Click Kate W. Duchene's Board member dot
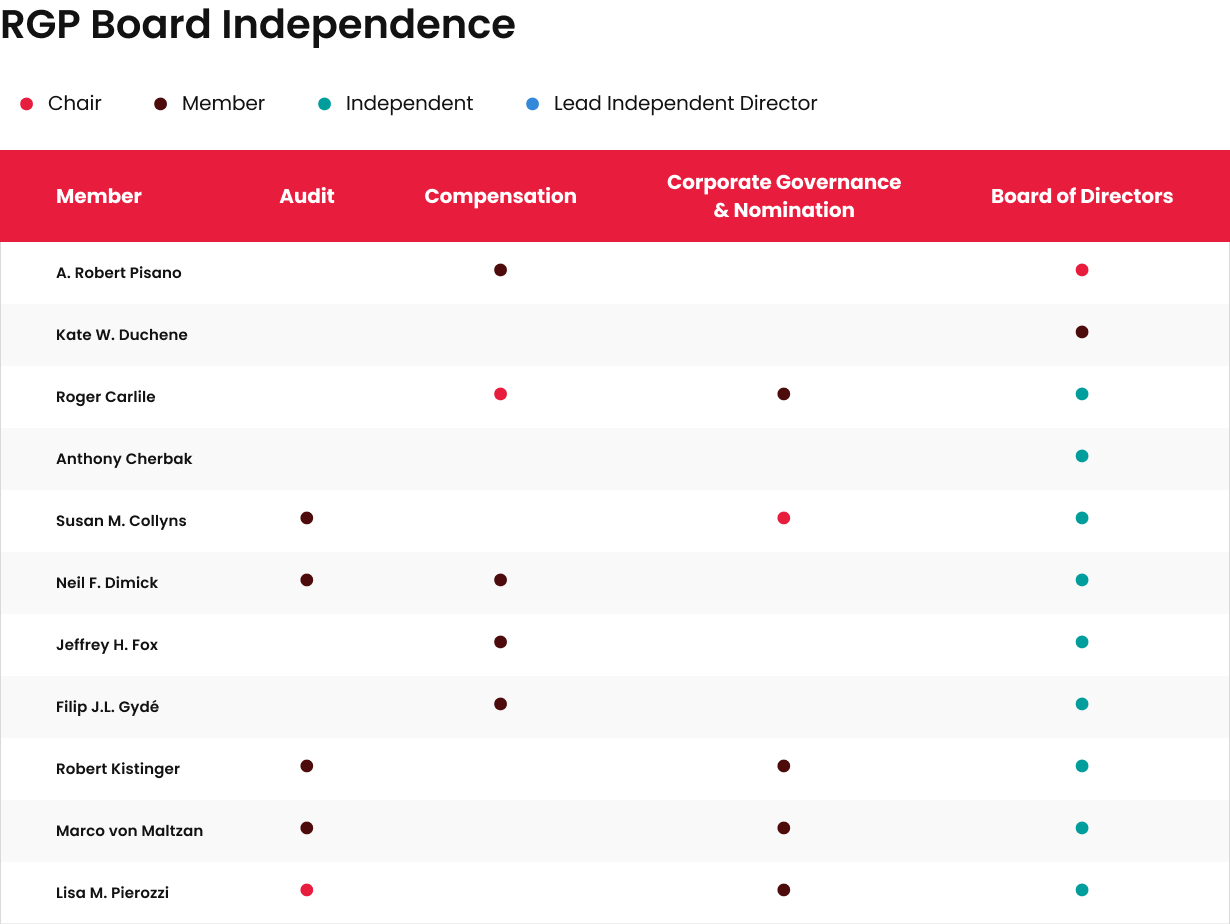This screenshot has height=924, width=1230. (1081, 332)
